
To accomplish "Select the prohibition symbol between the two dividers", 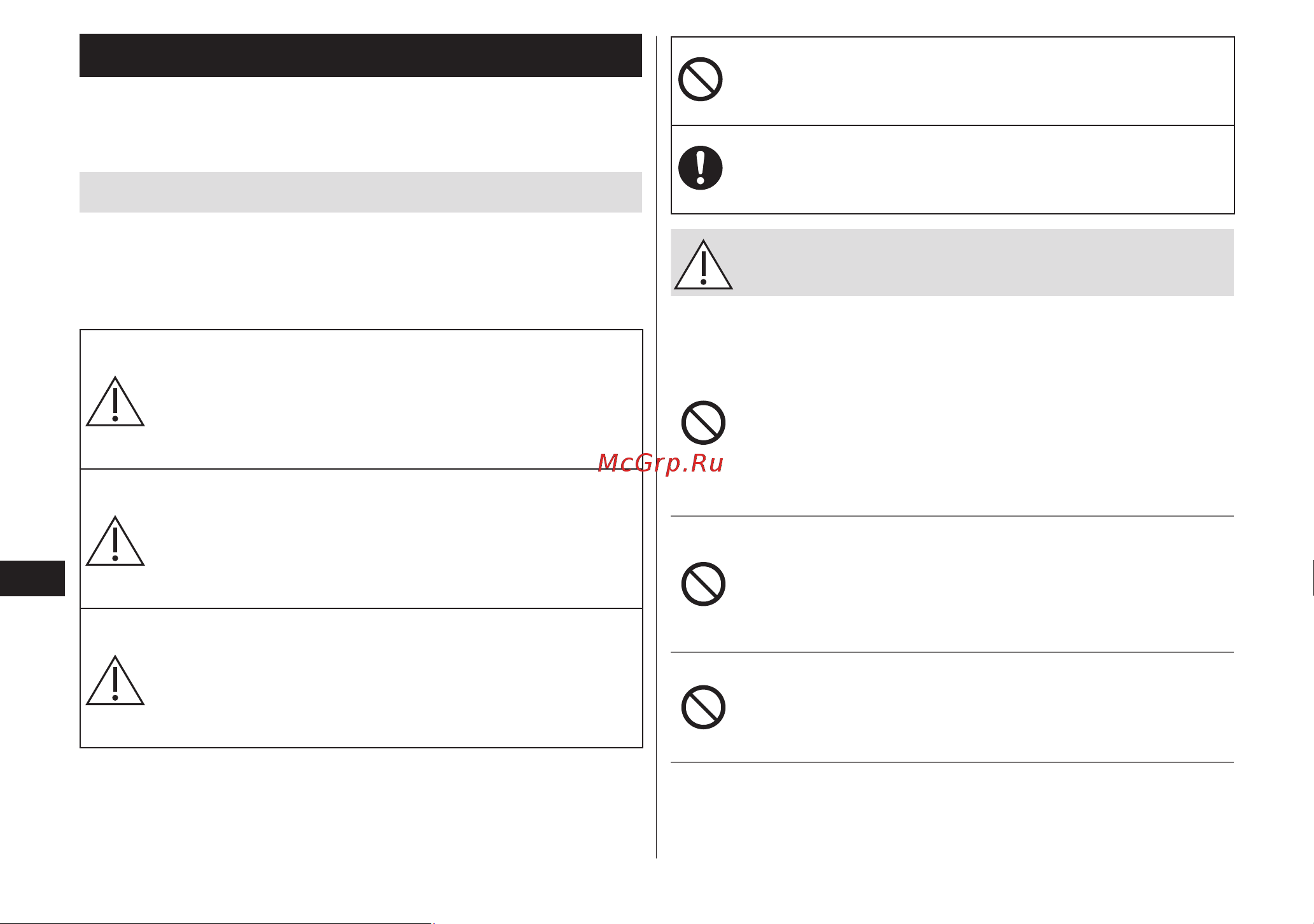I will pos(703,584).
